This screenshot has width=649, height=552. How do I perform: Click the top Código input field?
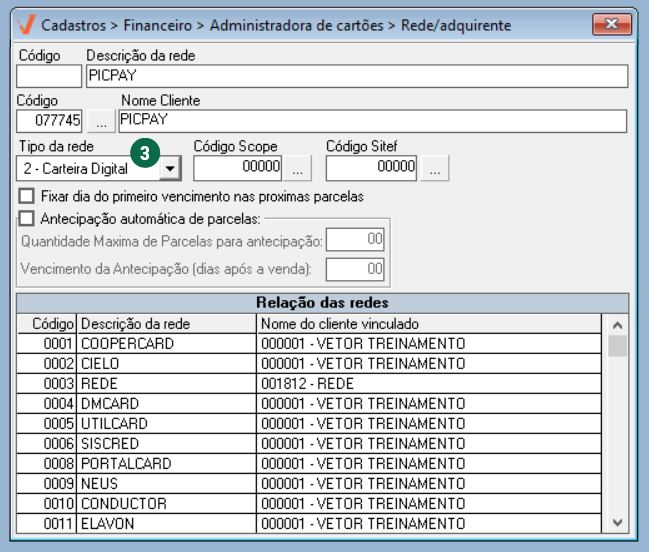pos(49,76)
